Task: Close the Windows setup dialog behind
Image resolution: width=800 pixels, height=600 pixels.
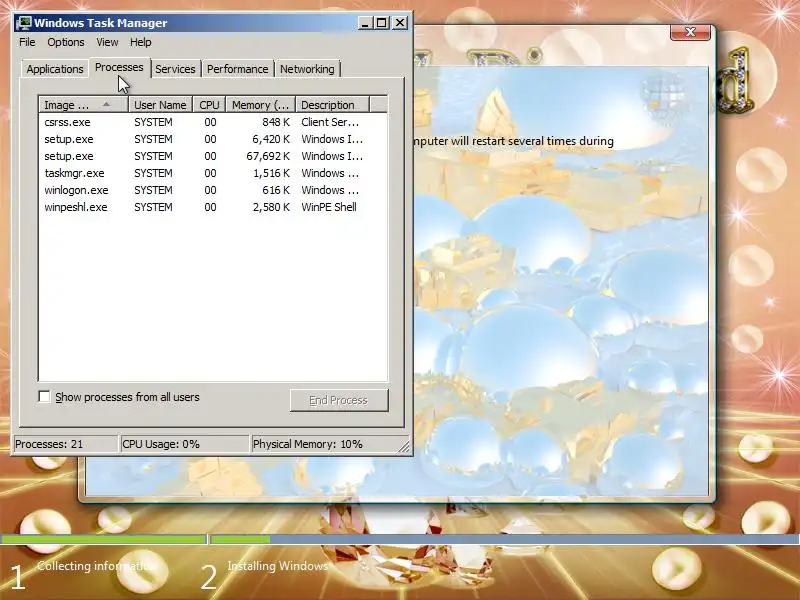Action: click(x=690, y=32)
